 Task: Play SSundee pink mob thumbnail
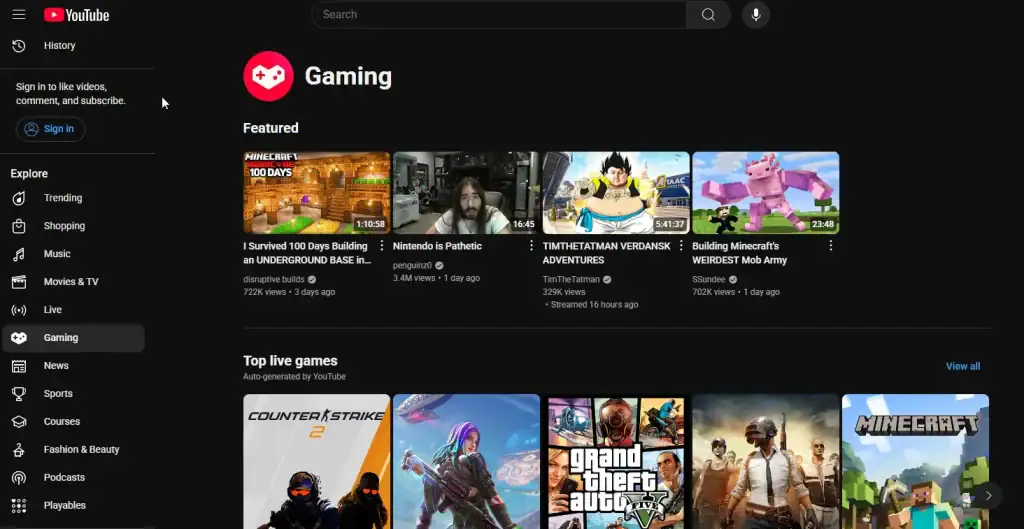tap(765, 193)
